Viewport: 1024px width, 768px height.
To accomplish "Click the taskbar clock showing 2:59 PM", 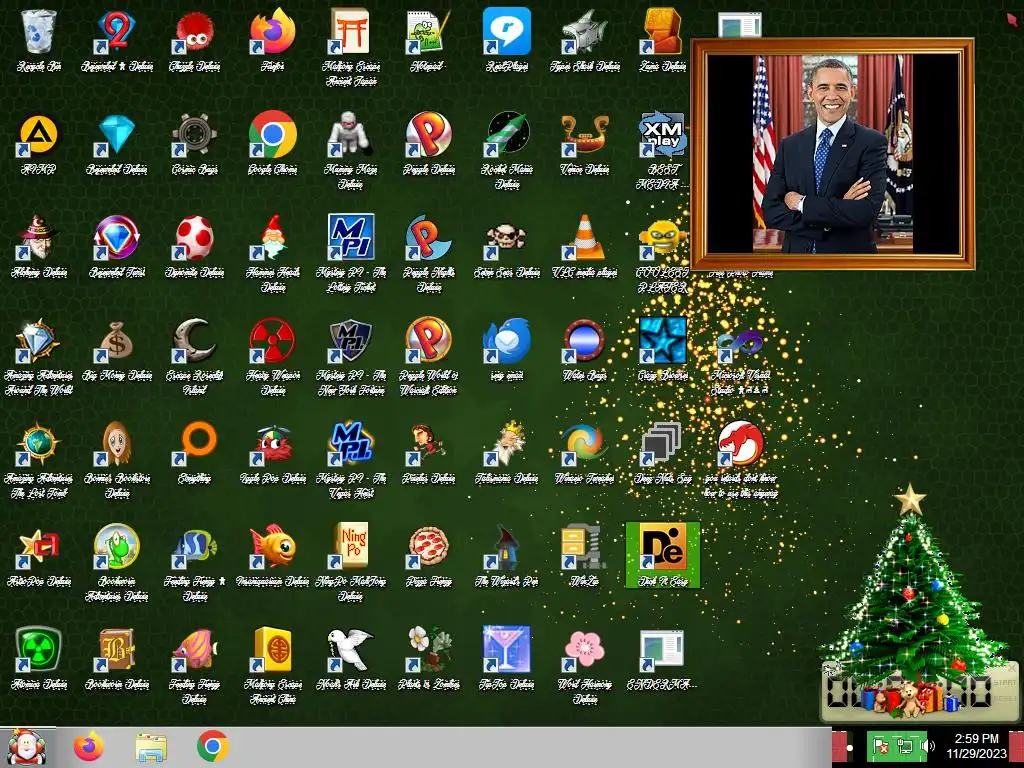I will point(976,746).
